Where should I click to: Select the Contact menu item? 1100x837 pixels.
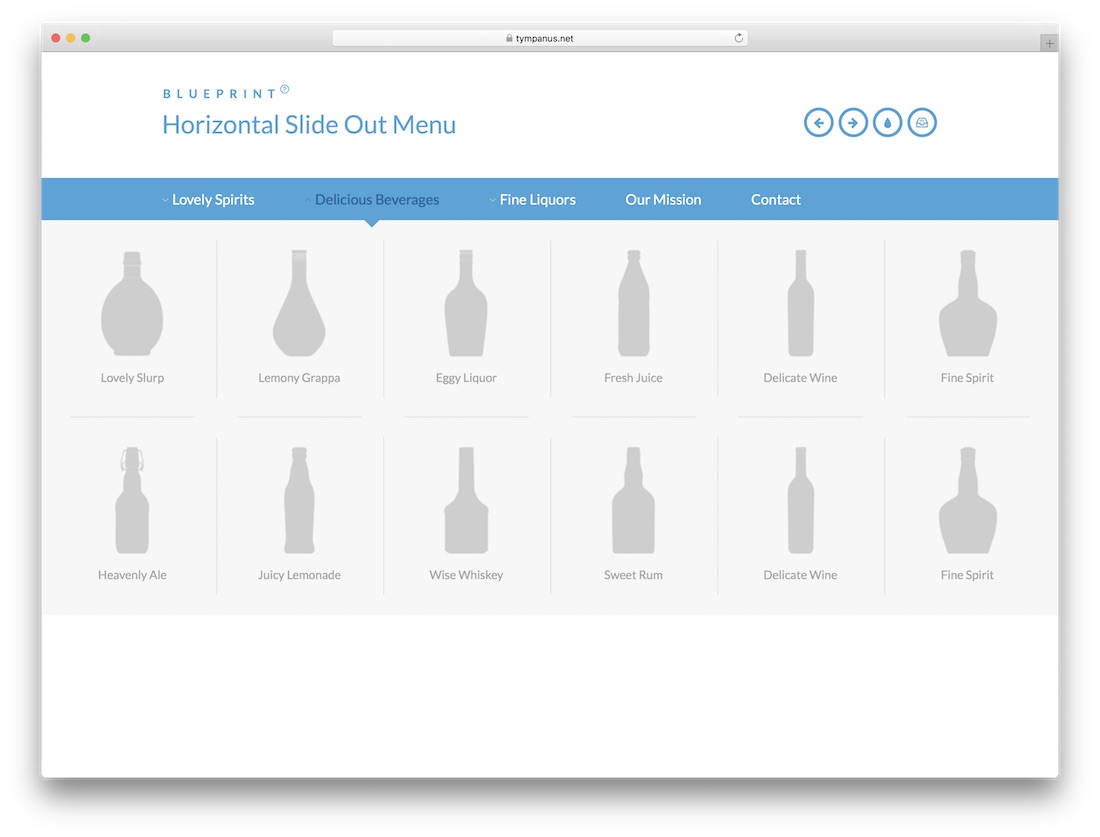point(775,199)
